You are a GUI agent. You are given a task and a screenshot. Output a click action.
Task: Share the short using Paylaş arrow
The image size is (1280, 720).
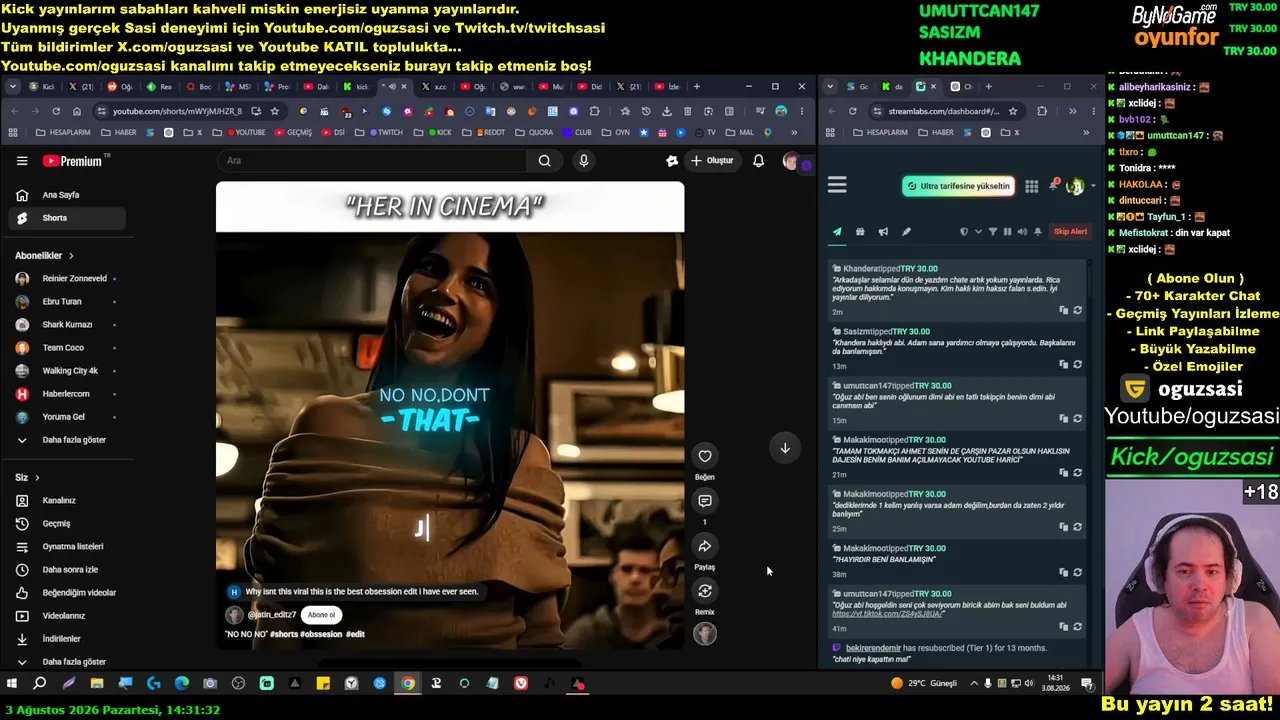pyautogui.click(x=705, y=546)
